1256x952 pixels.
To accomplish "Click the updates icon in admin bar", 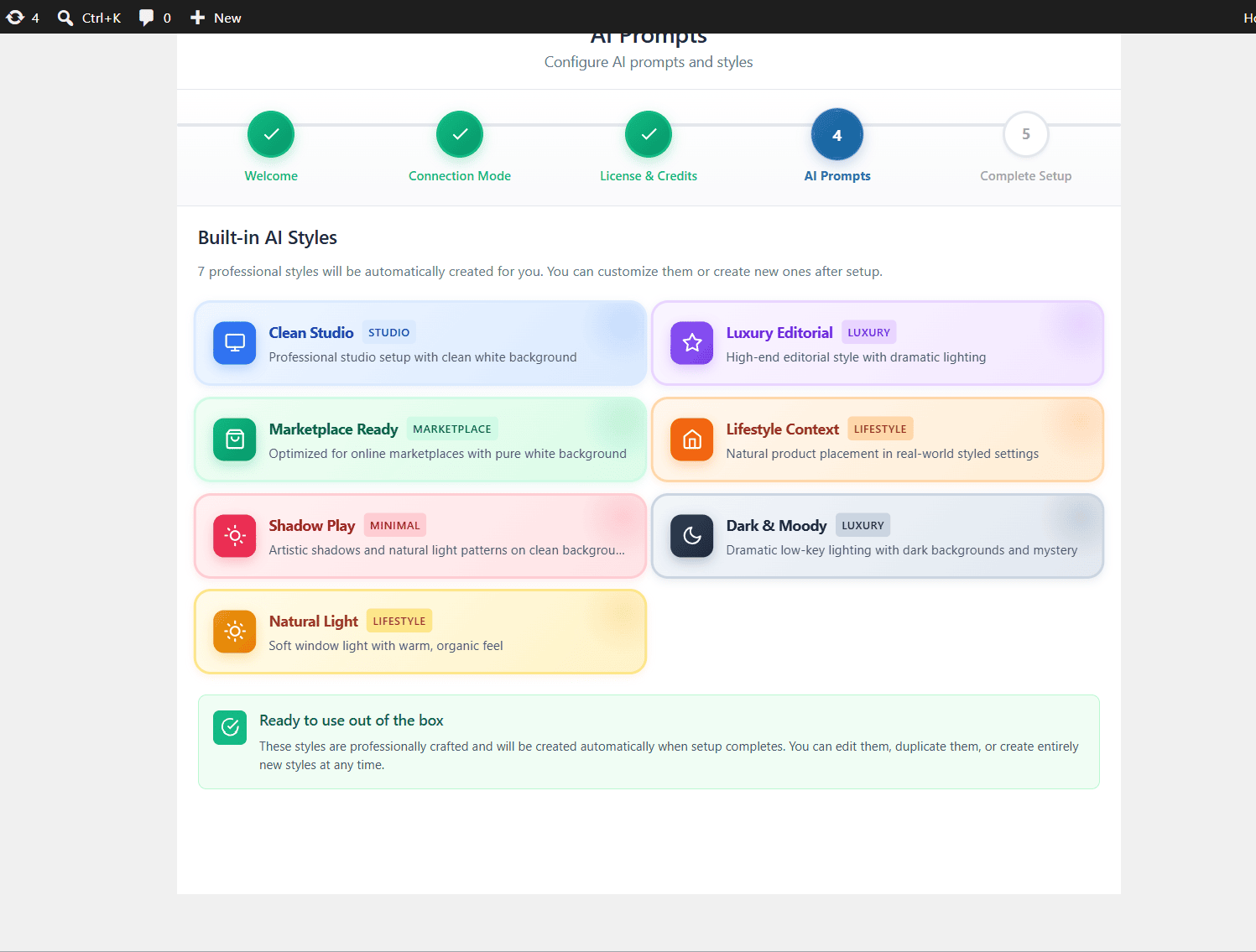I will coord(15,18).
